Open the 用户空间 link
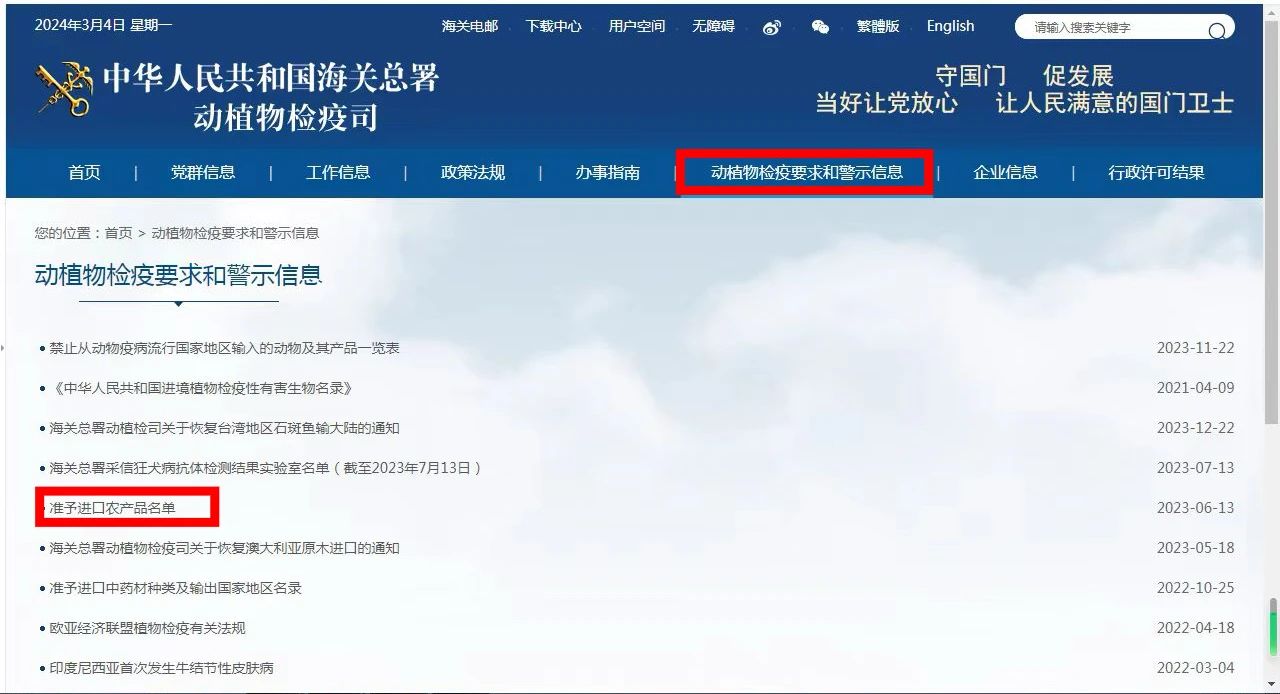This screenshot has height=694, width=1280. point(636,26)
